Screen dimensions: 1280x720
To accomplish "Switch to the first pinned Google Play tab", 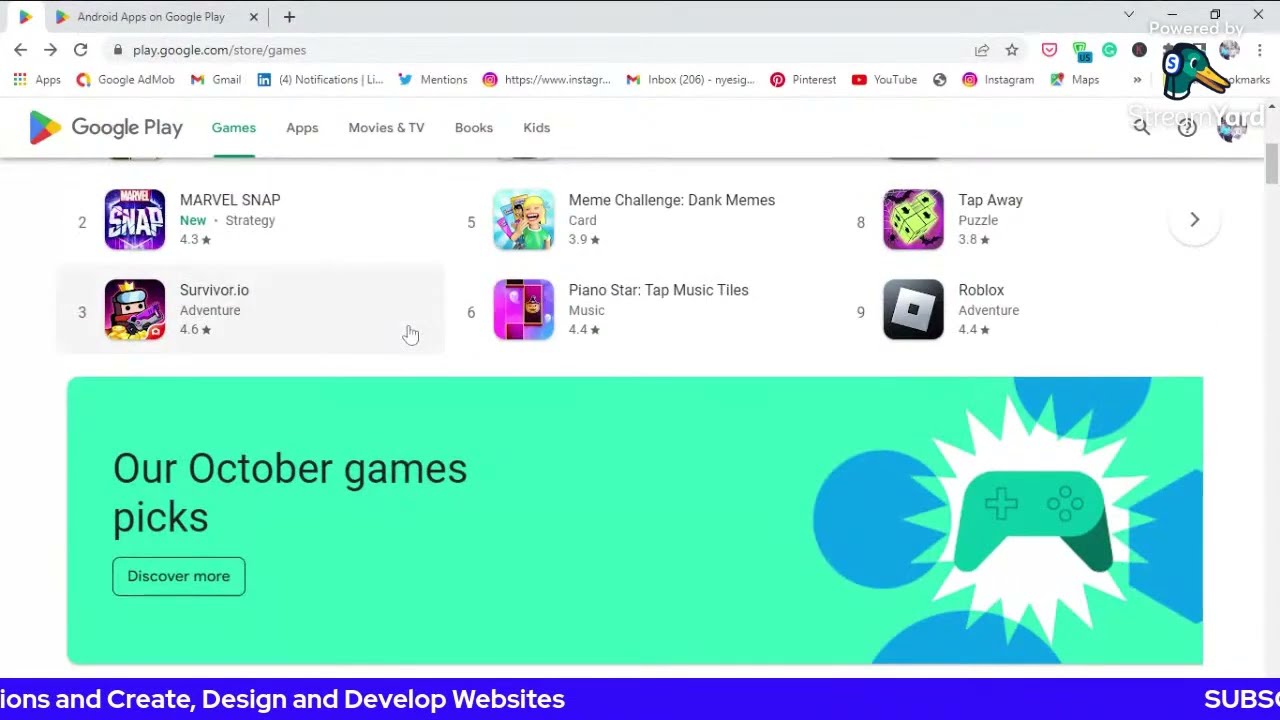I will tap(25, 17).
